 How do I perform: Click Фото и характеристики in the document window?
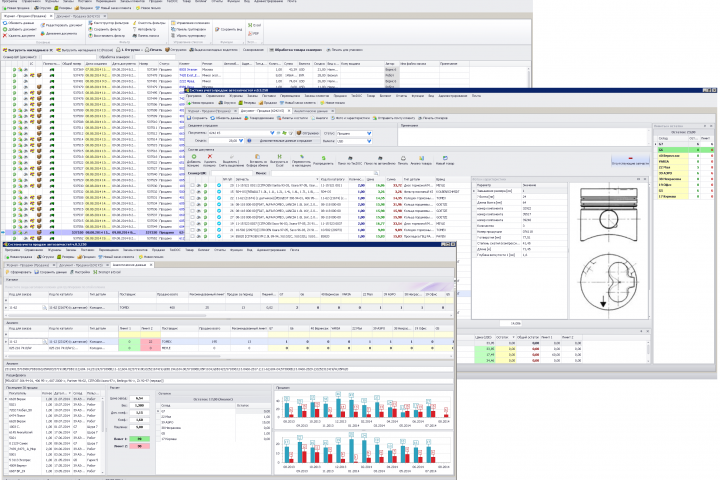click(352, 118)
